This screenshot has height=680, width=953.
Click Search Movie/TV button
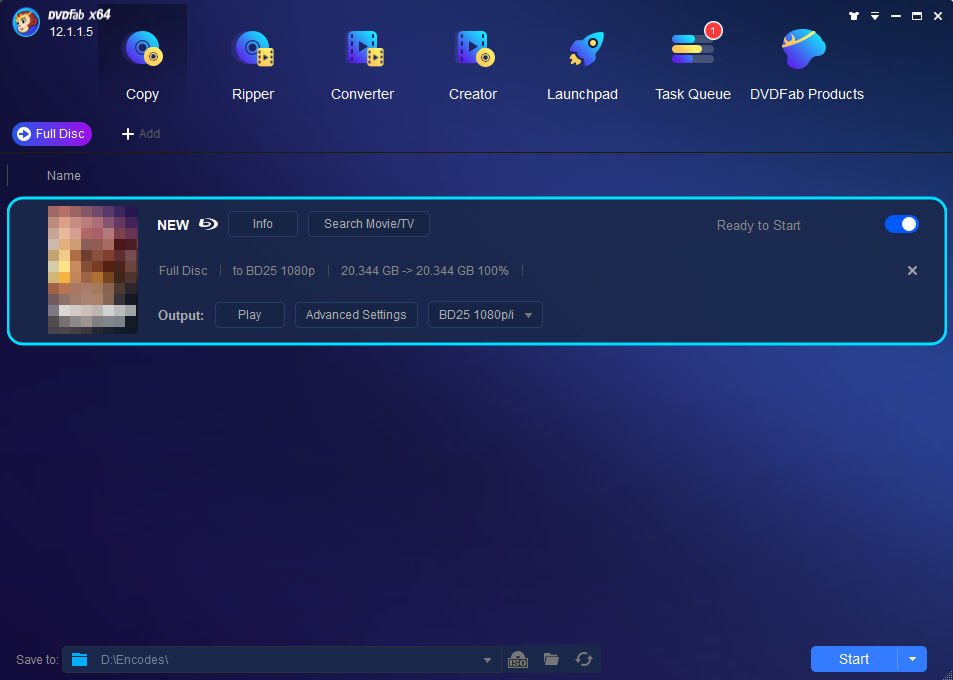coord(369,224)
